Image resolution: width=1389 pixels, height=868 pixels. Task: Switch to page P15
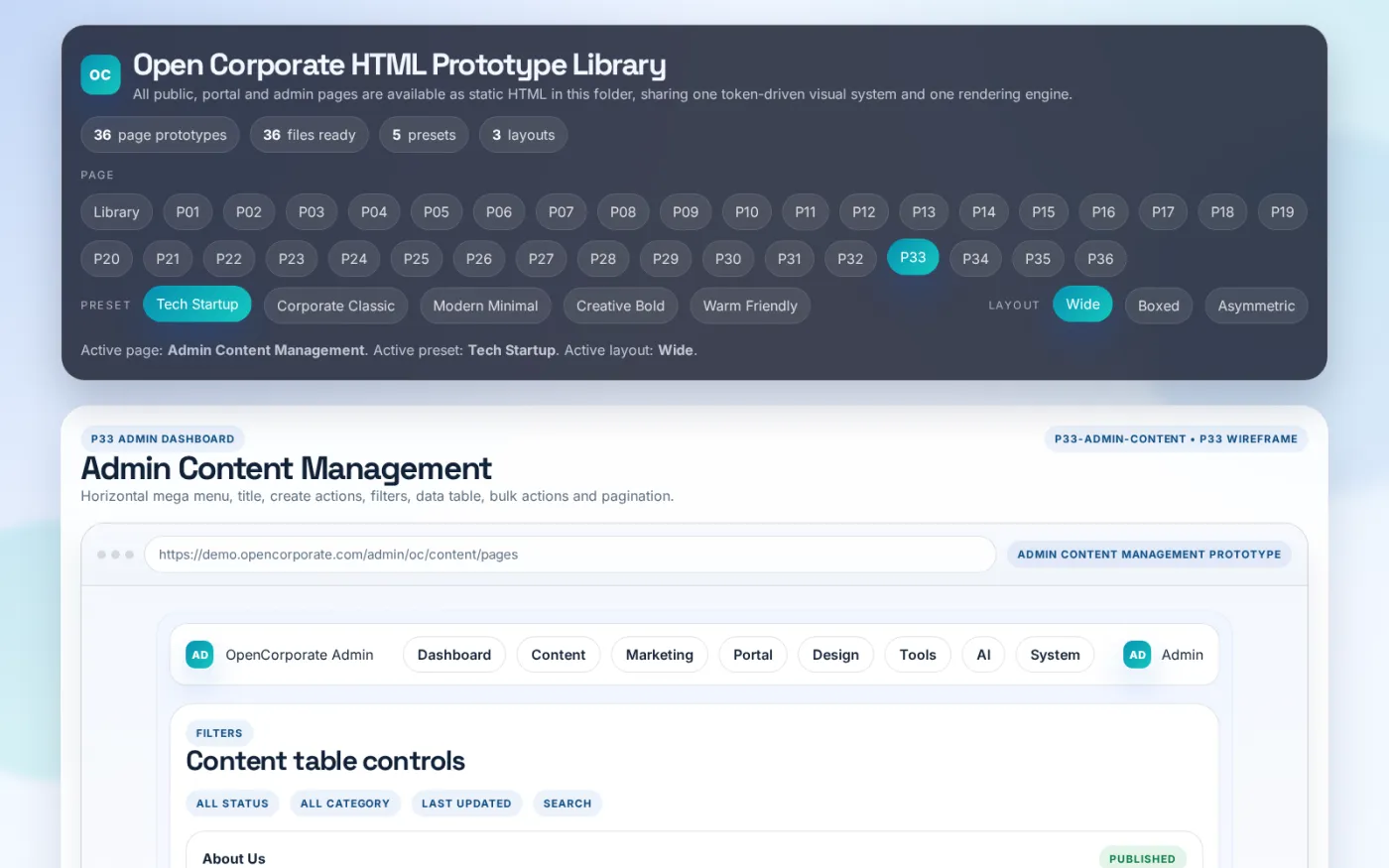(x=1044, y=211)
